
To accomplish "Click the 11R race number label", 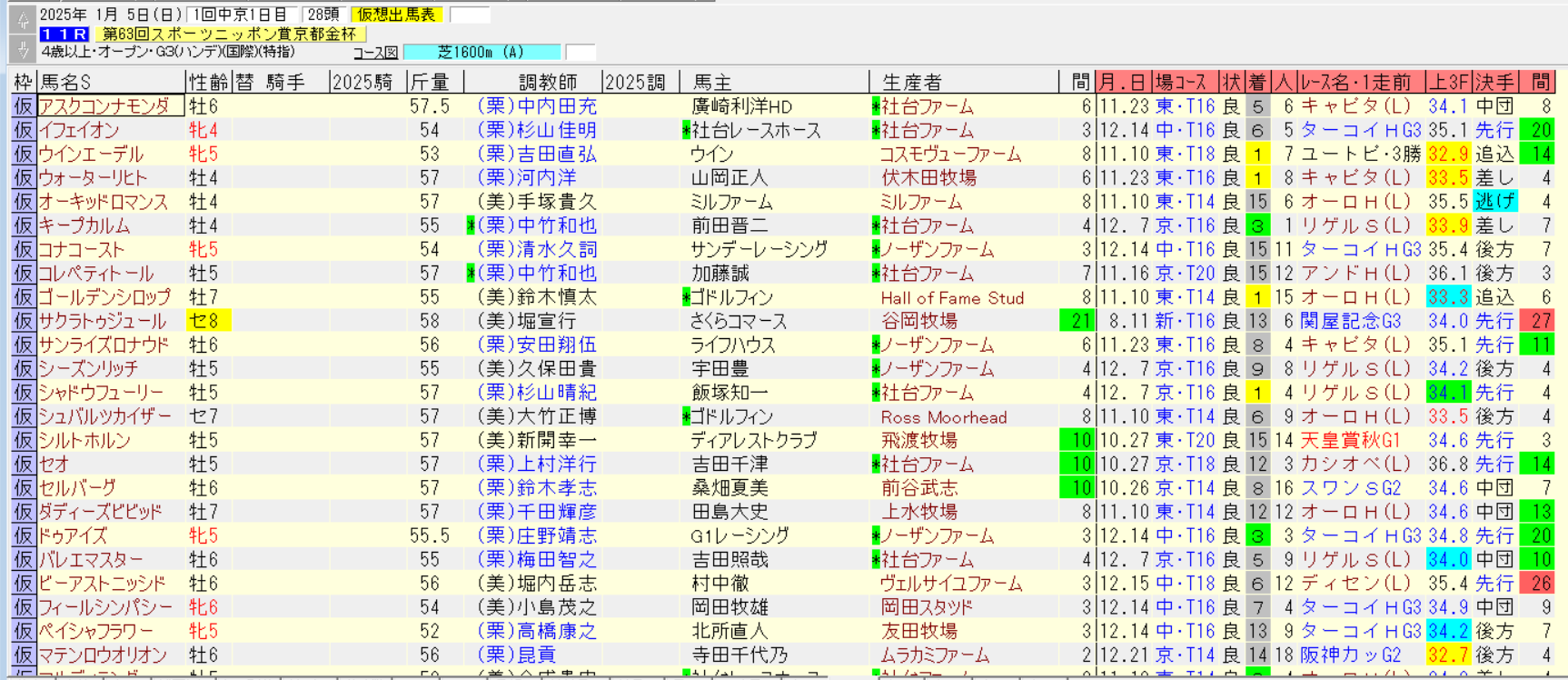I will 64,34.
